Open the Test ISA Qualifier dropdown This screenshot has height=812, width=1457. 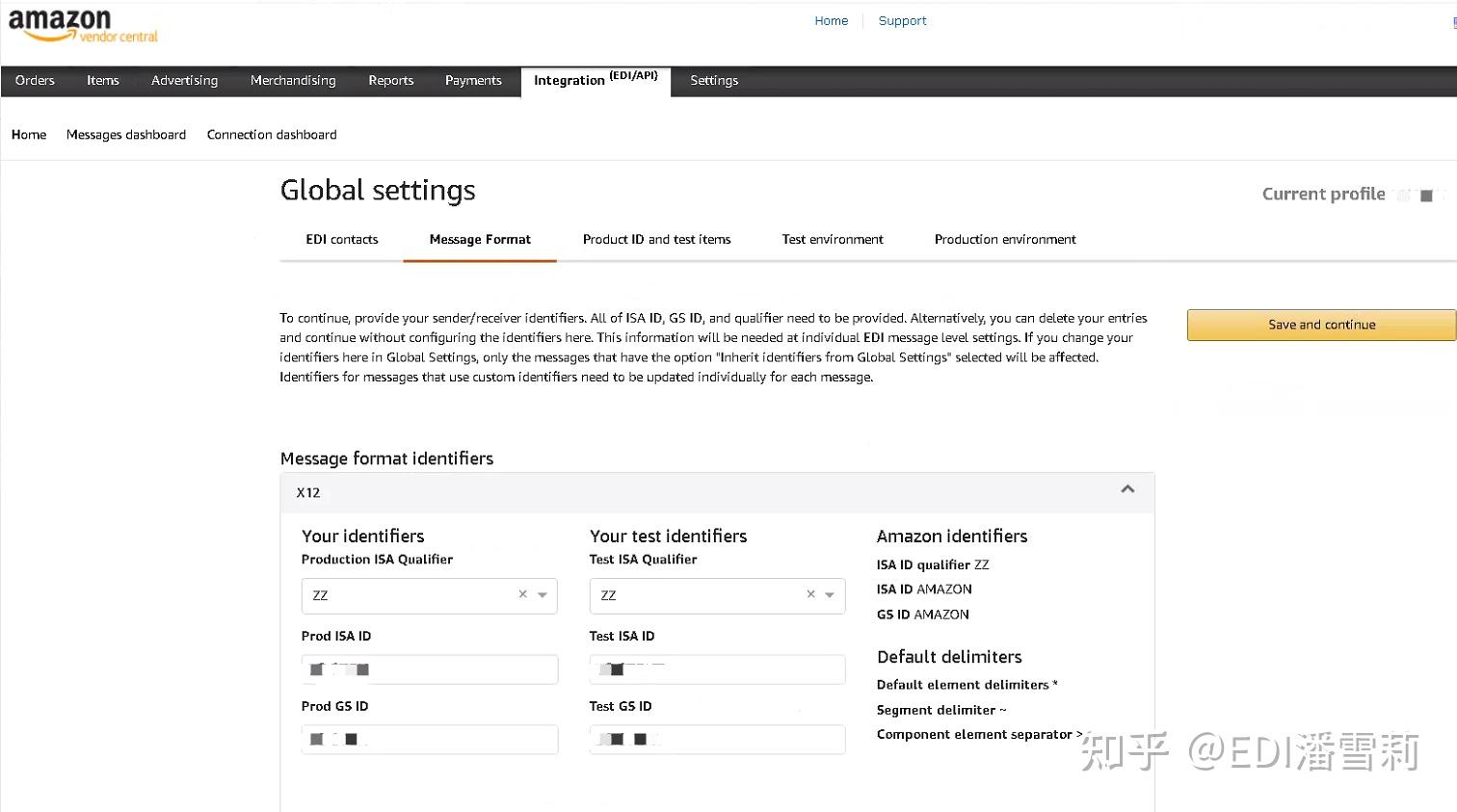830,595
